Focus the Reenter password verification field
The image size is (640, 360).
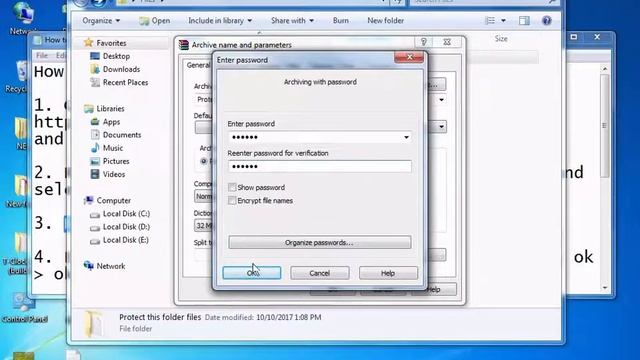pos(320,167)
